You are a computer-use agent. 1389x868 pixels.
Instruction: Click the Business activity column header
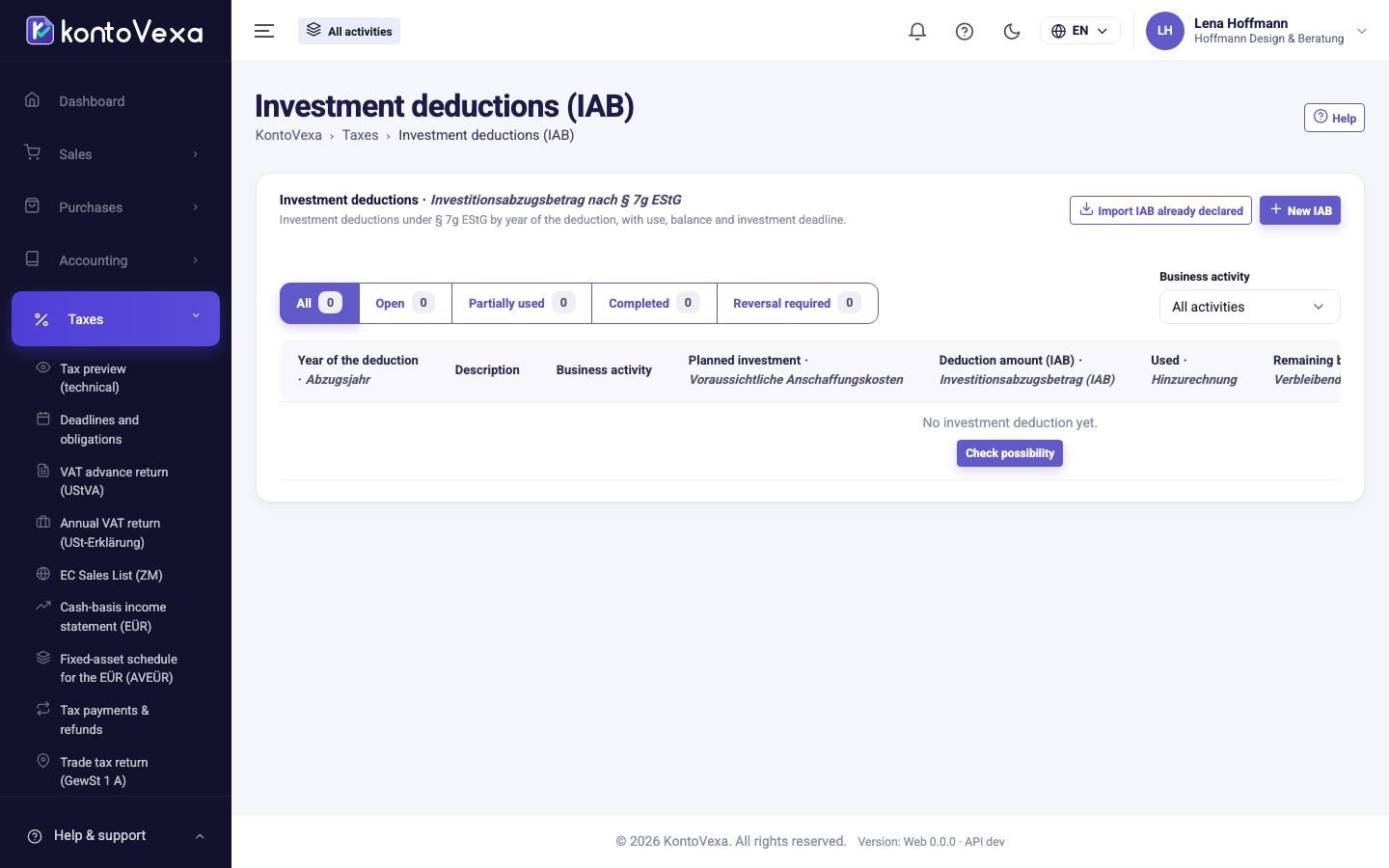[604, 369]
